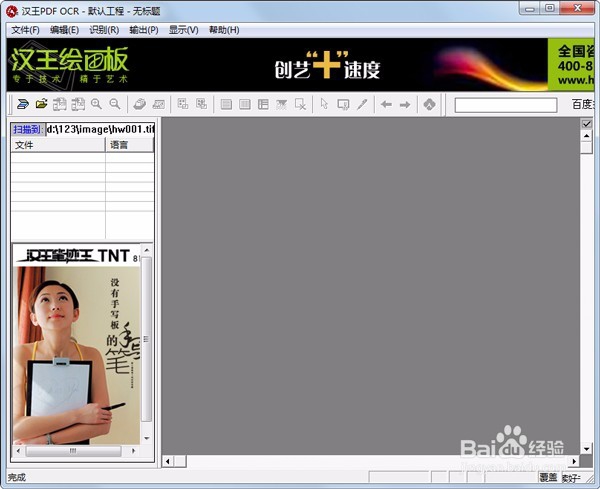Click the 文件 column header

(x=58, y=145)
